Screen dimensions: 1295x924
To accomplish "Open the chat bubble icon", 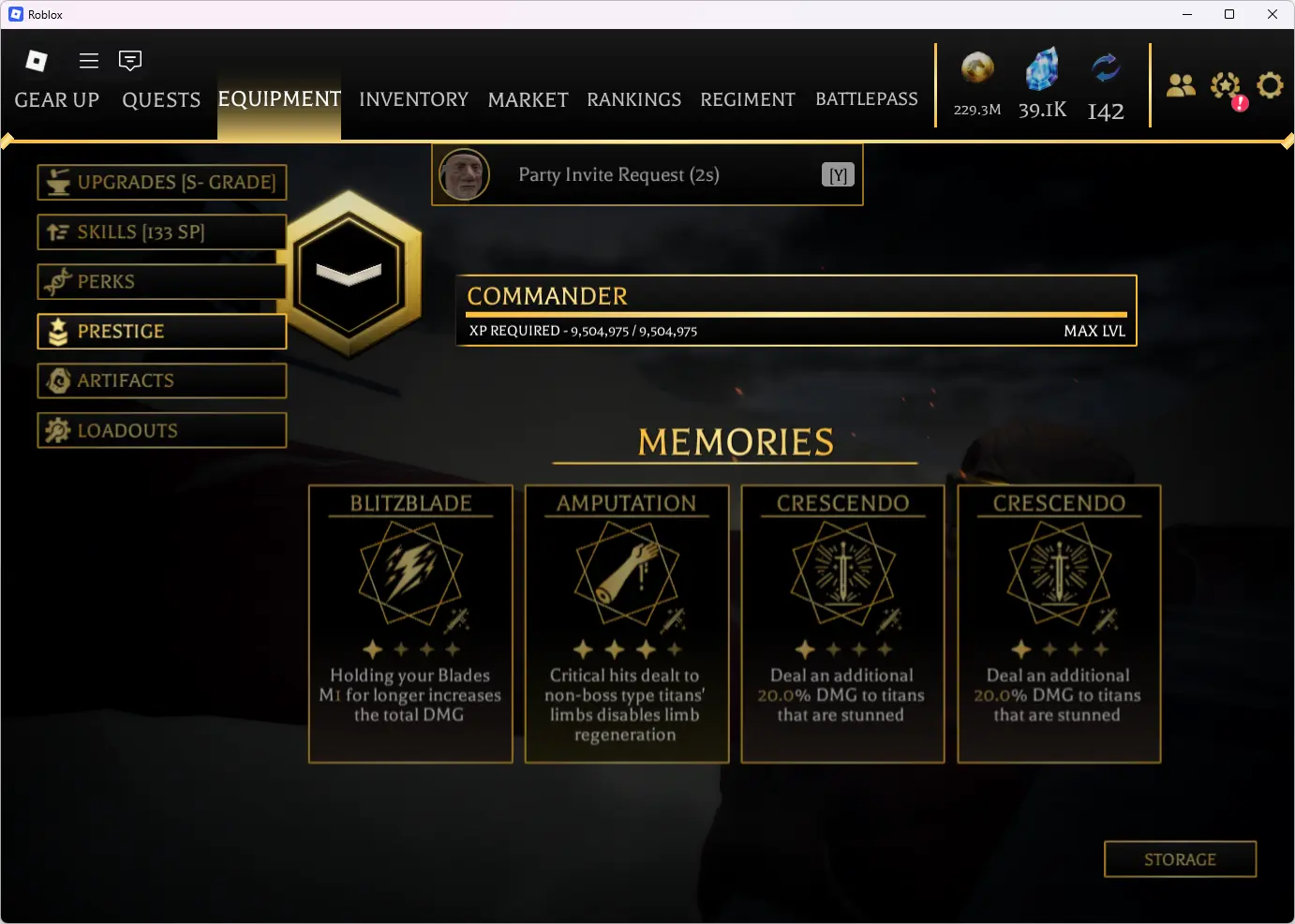I will click(130, 61).
